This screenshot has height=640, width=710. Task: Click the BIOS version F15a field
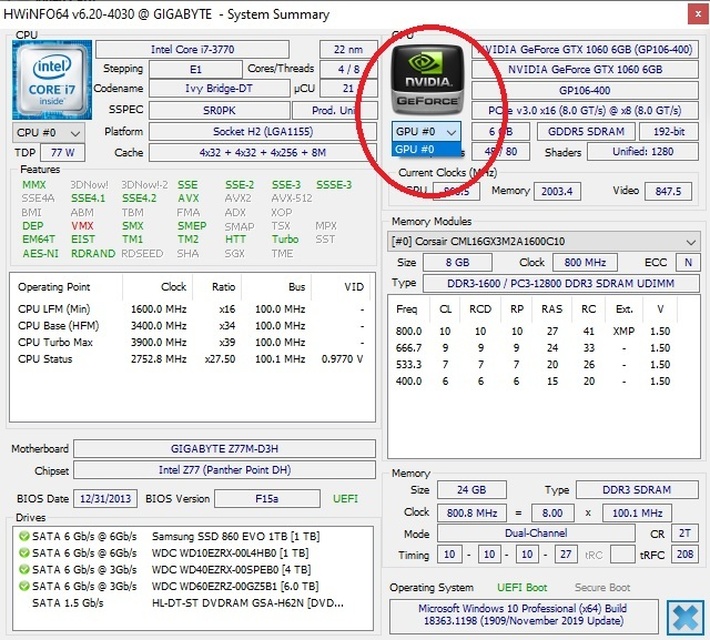(267, 498)
